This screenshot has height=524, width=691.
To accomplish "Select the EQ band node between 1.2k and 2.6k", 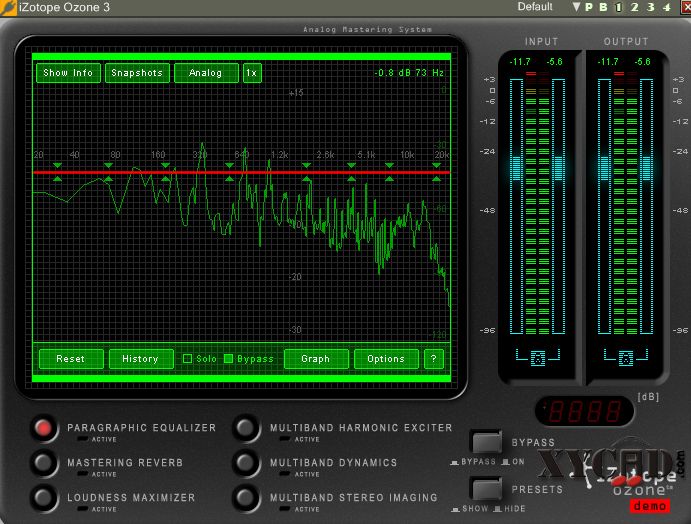I will (306, 172).
